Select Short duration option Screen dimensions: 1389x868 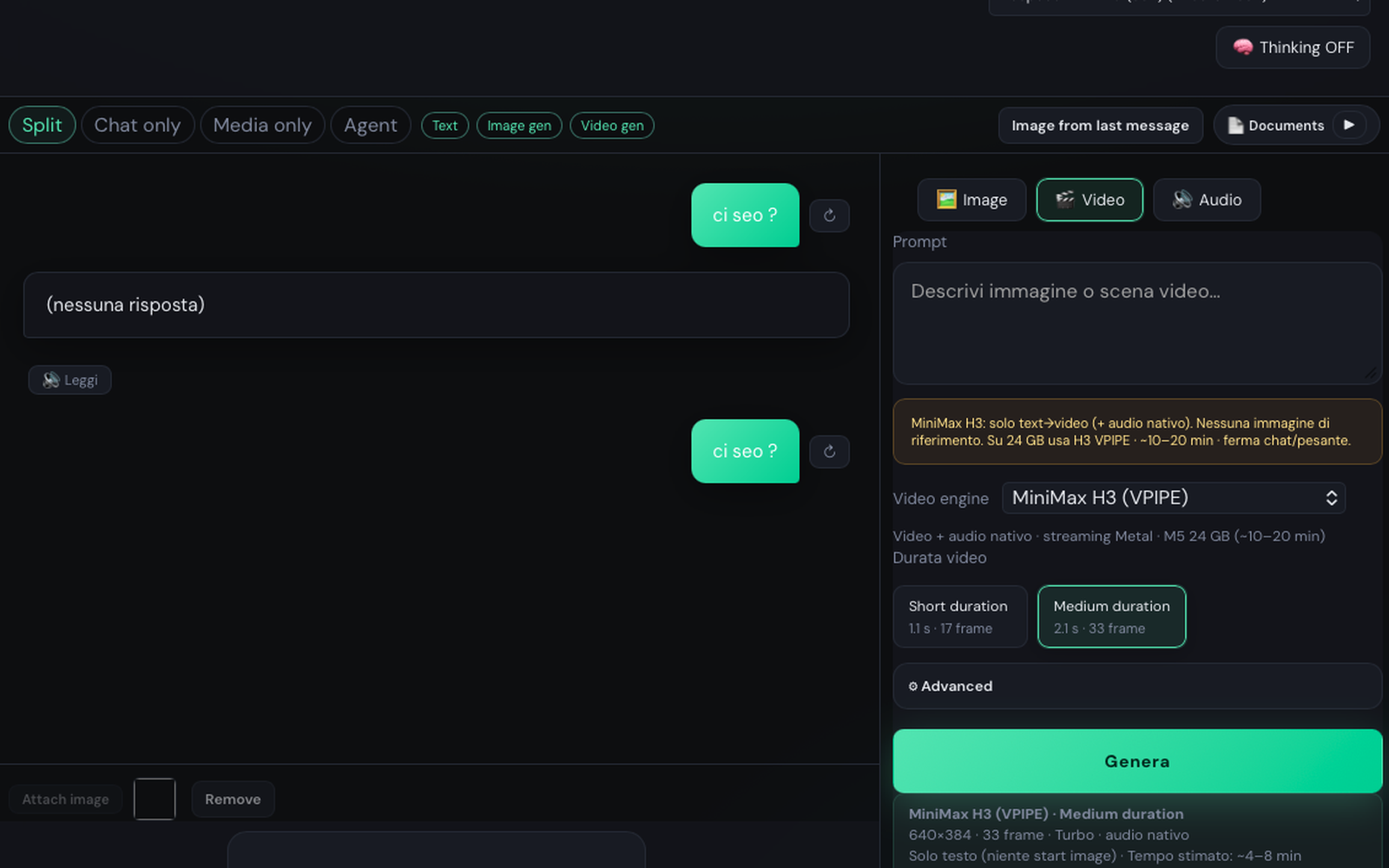tap(960, 616)
